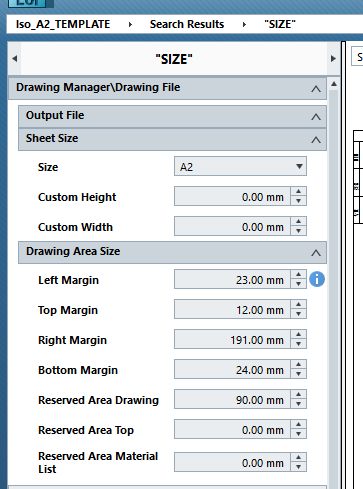Increase Custom Height value
The width and height of the screenshot is (363, 489).
(x=299, y=191)
